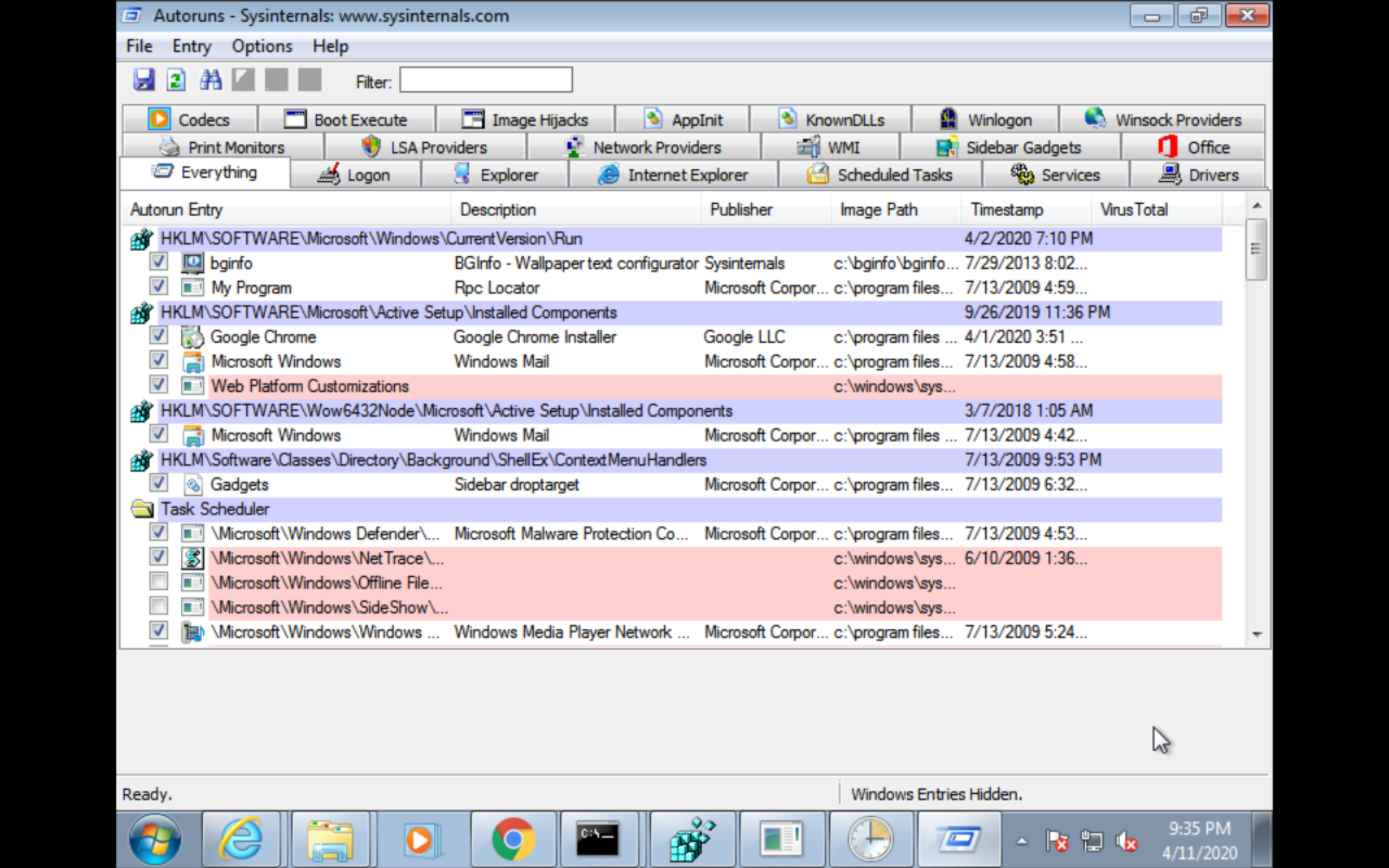Select the Web Platform Customizations row text

pyautogui.click(x=310, y=386)
